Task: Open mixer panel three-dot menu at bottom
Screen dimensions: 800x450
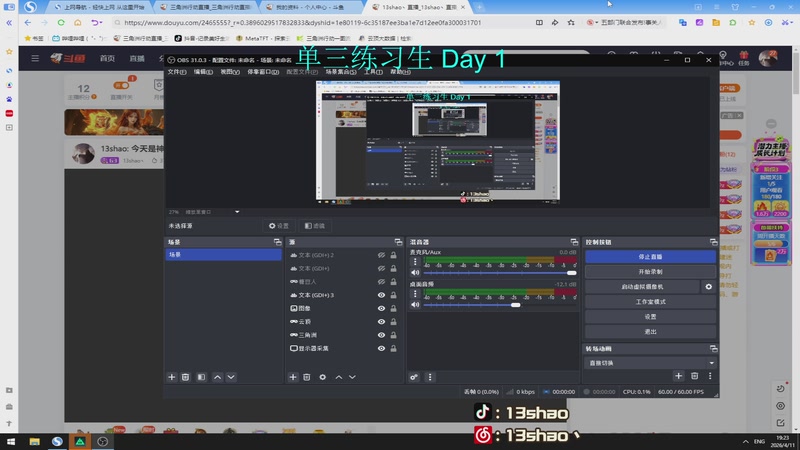Action: (430, 377)
